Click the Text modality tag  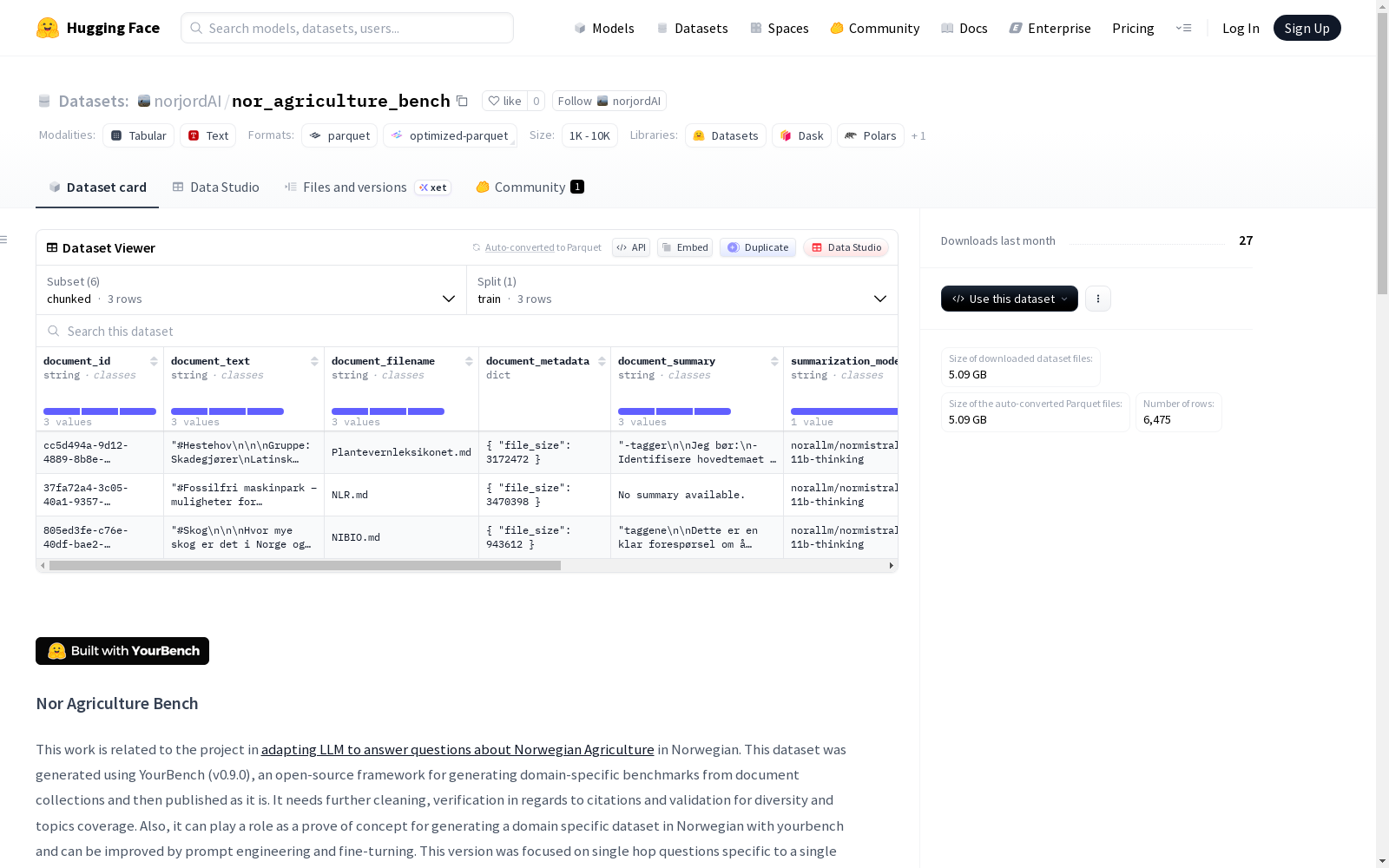coord(208,135)
